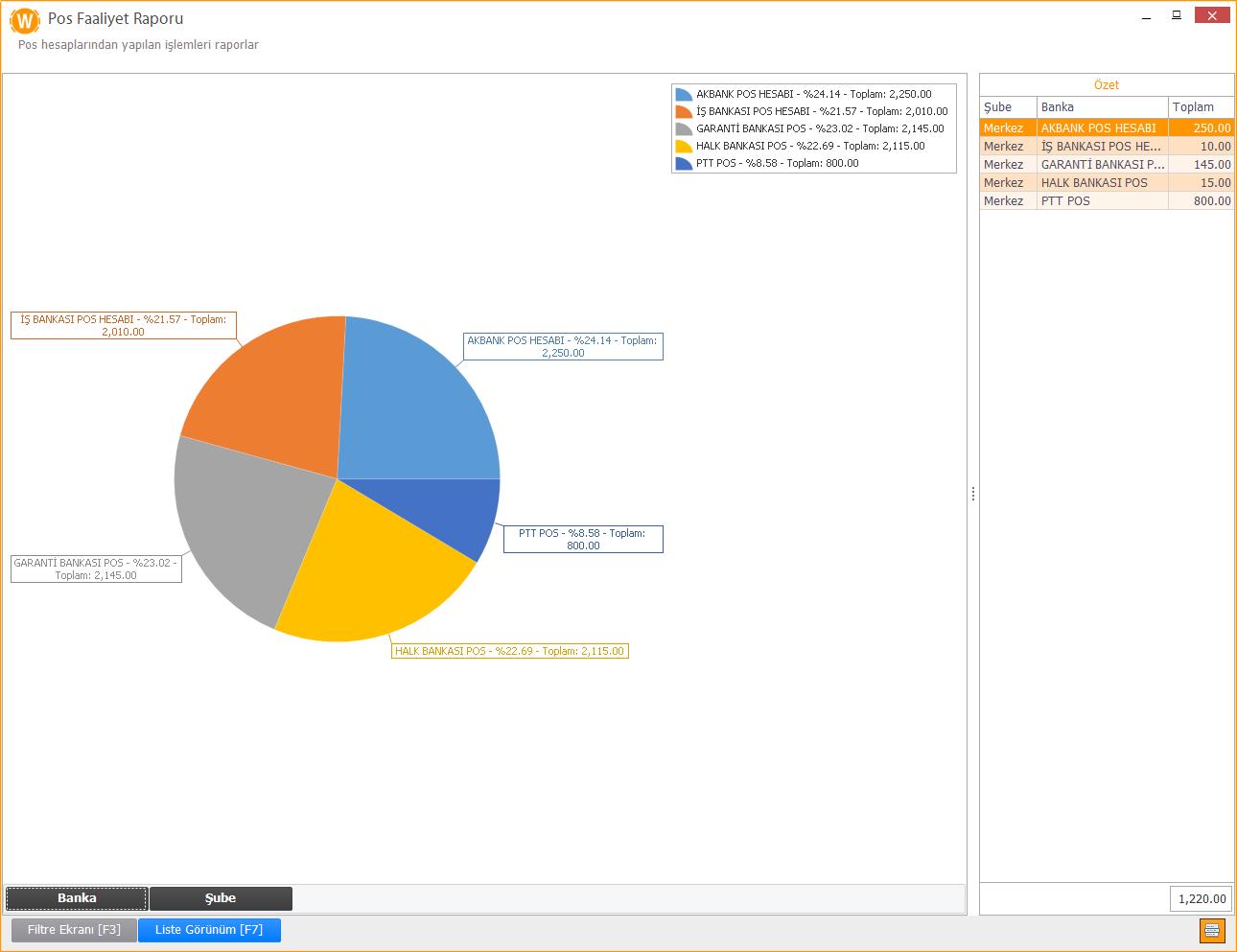
Task: Click the PTT POS chart data label
Action: (583, 539)
